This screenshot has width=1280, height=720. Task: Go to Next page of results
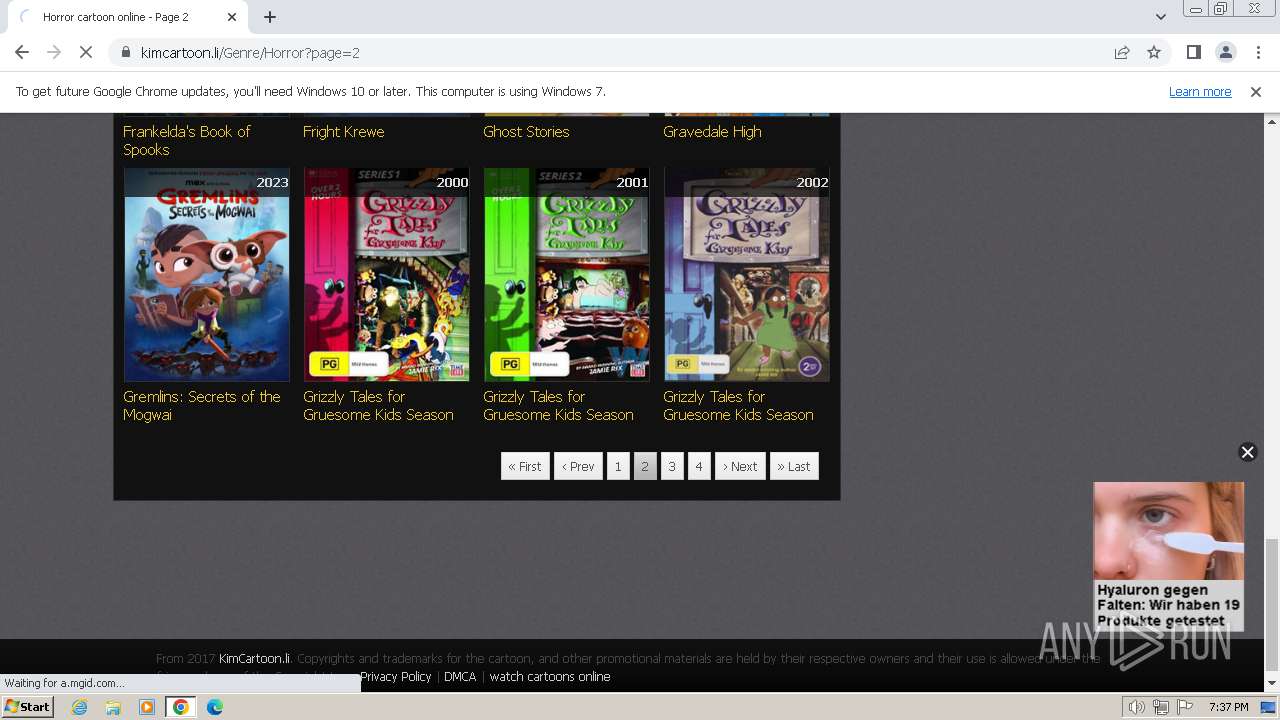[x=740, y=466]
